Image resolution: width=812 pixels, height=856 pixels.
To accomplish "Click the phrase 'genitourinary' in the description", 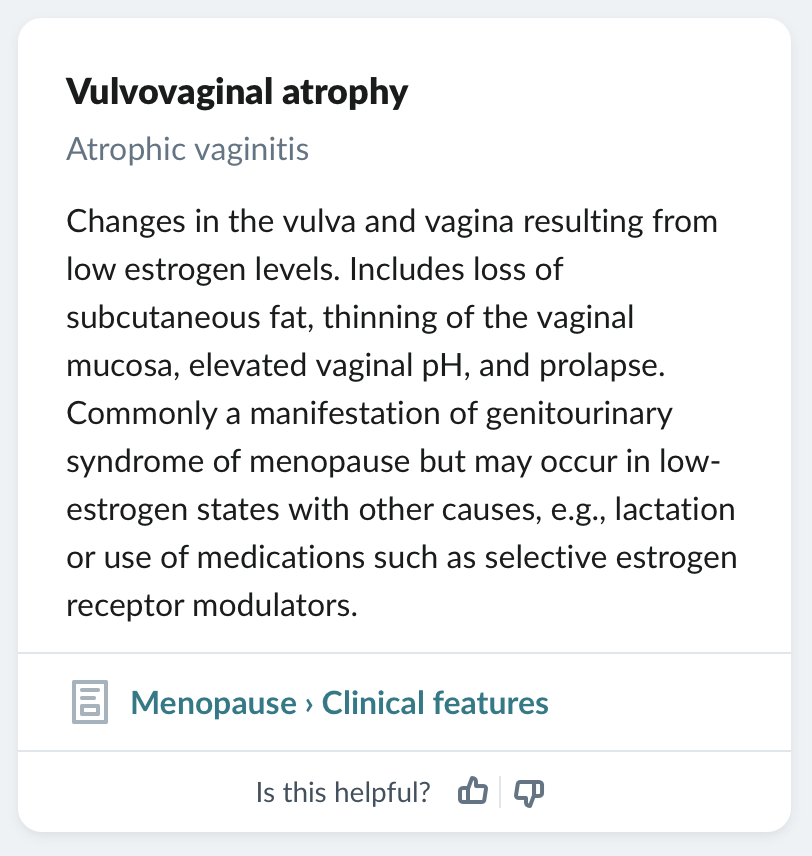I will click(x=579, y=414).
